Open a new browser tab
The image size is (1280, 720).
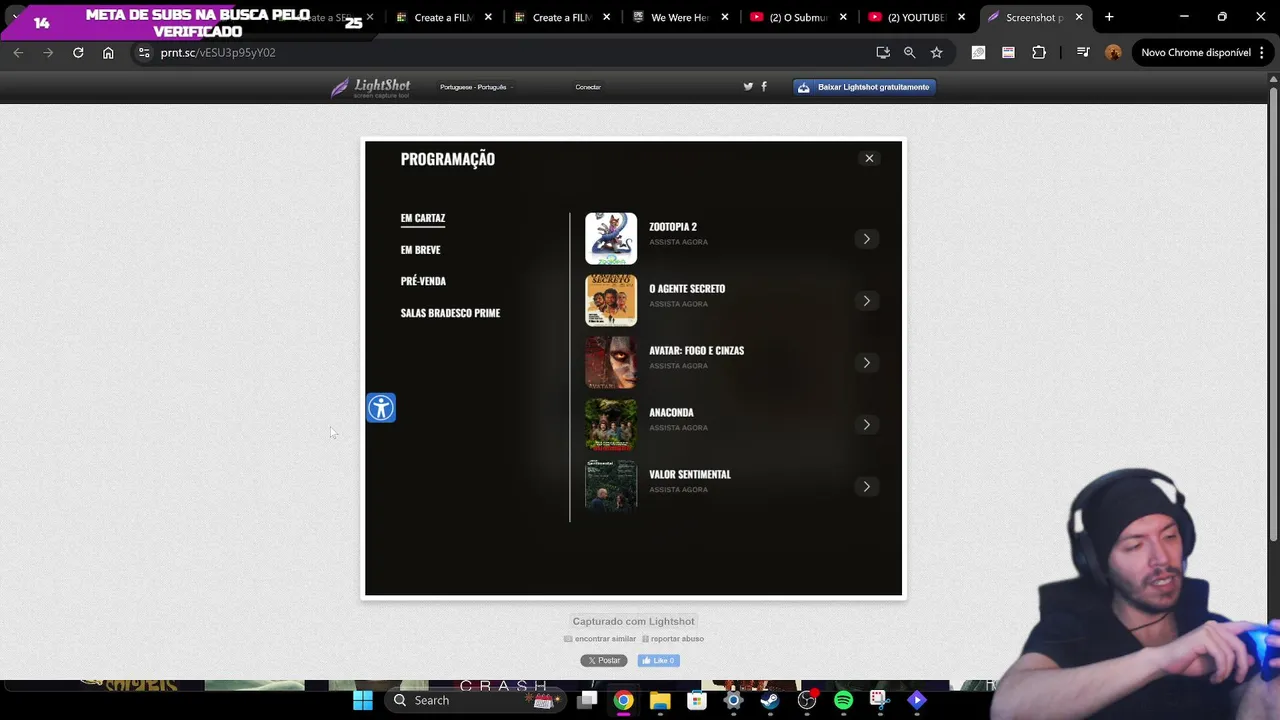point(1109,17)
